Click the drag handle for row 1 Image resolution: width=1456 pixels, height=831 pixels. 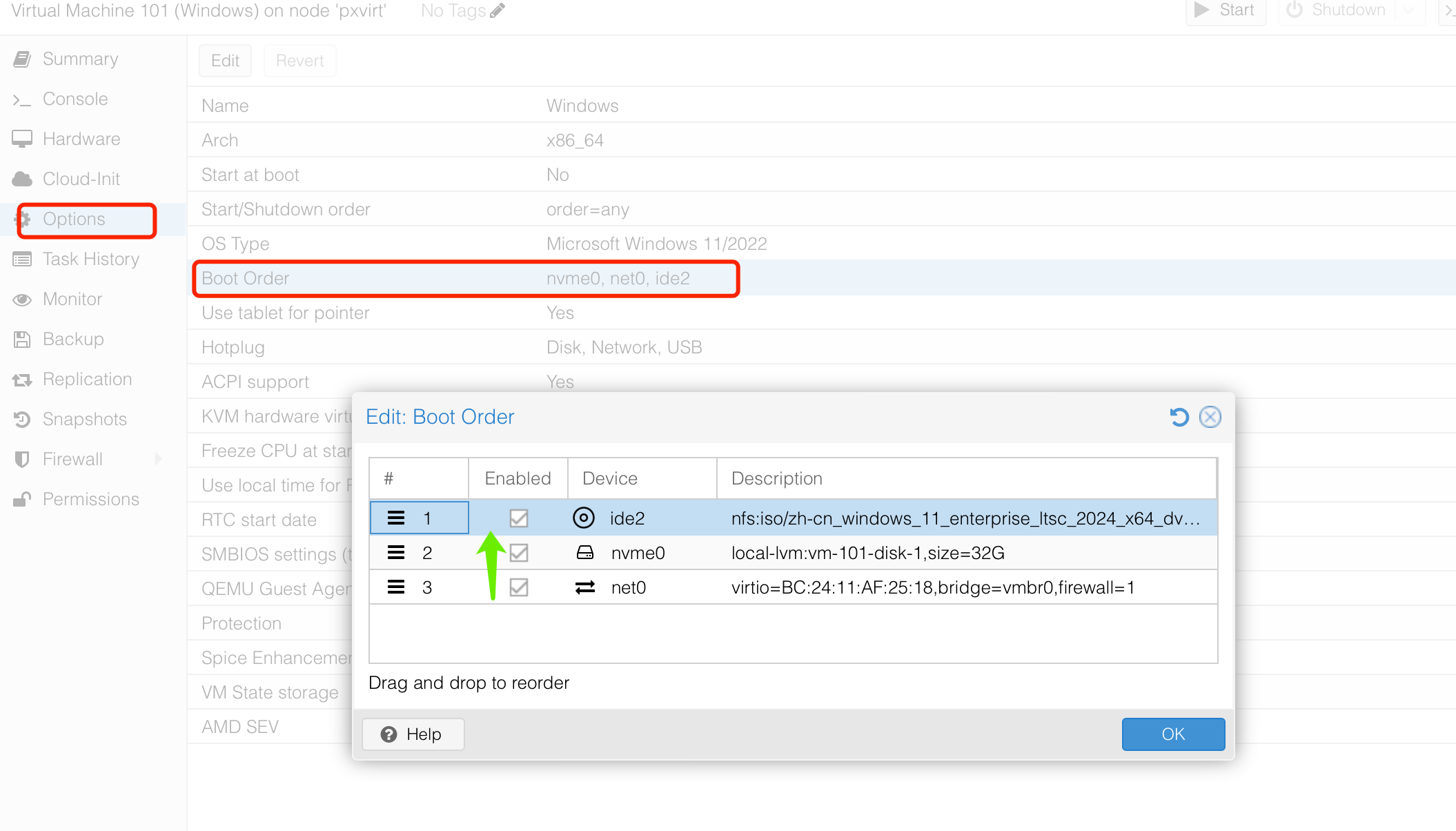(x=396, y=518)
